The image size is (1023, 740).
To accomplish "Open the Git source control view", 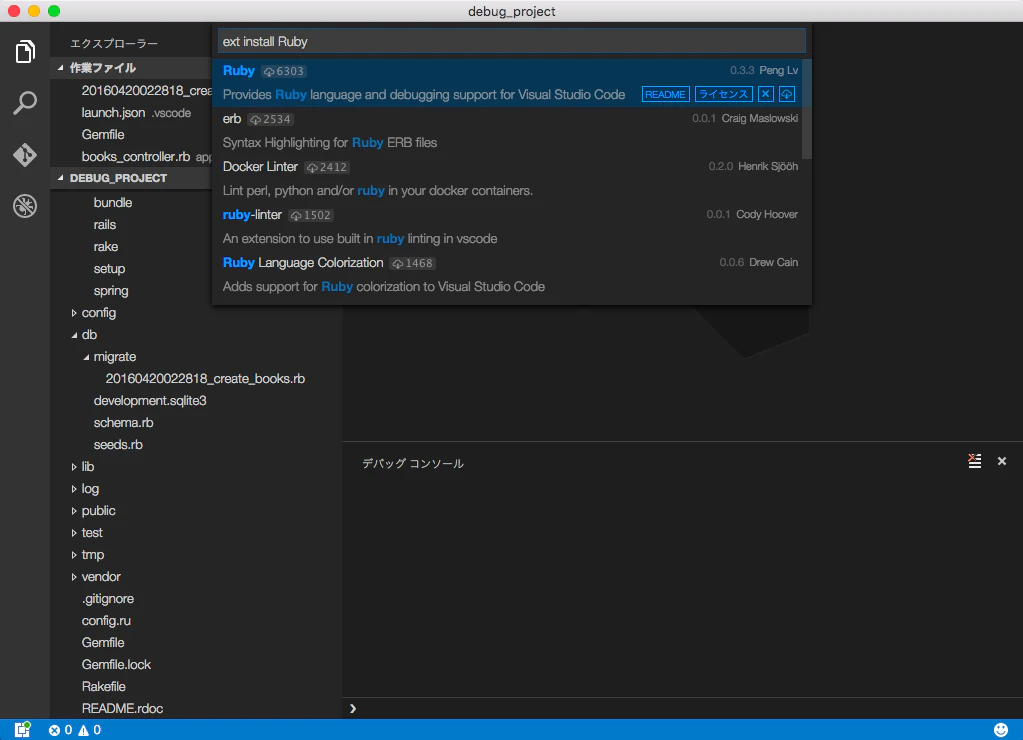I will [x=25, y=155].
